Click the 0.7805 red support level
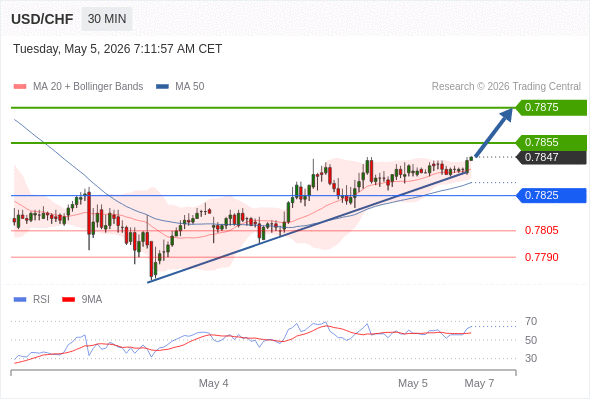This screenshot has height=400, width=590. (x=541, y=230)
